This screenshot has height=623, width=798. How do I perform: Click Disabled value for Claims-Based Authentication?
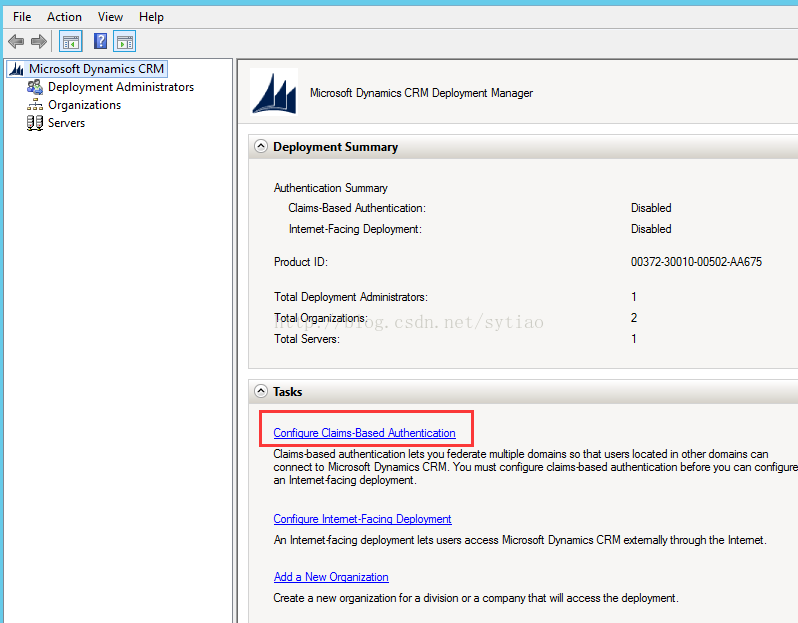tap(651, 208)
